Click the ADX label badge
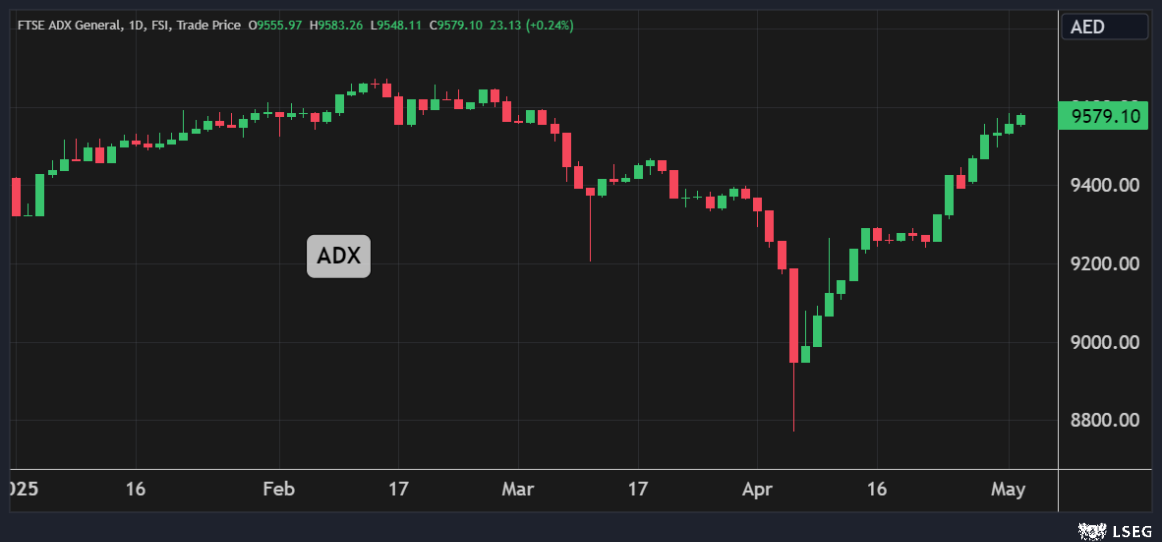The image size is (1162, 542). pos(338,257)
